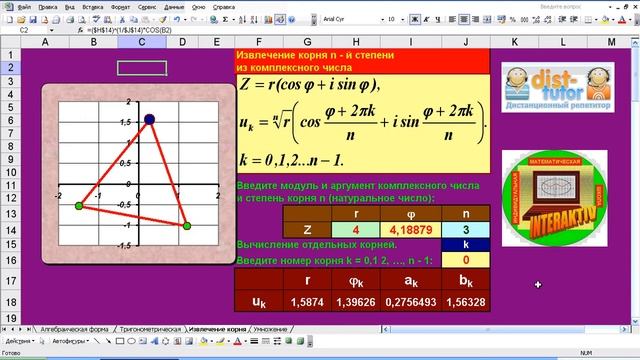The width and height of the screenshot is (640, 360).
Task: Insert WordArt from the drawing toolbar
Action: (x=154, y=341)
